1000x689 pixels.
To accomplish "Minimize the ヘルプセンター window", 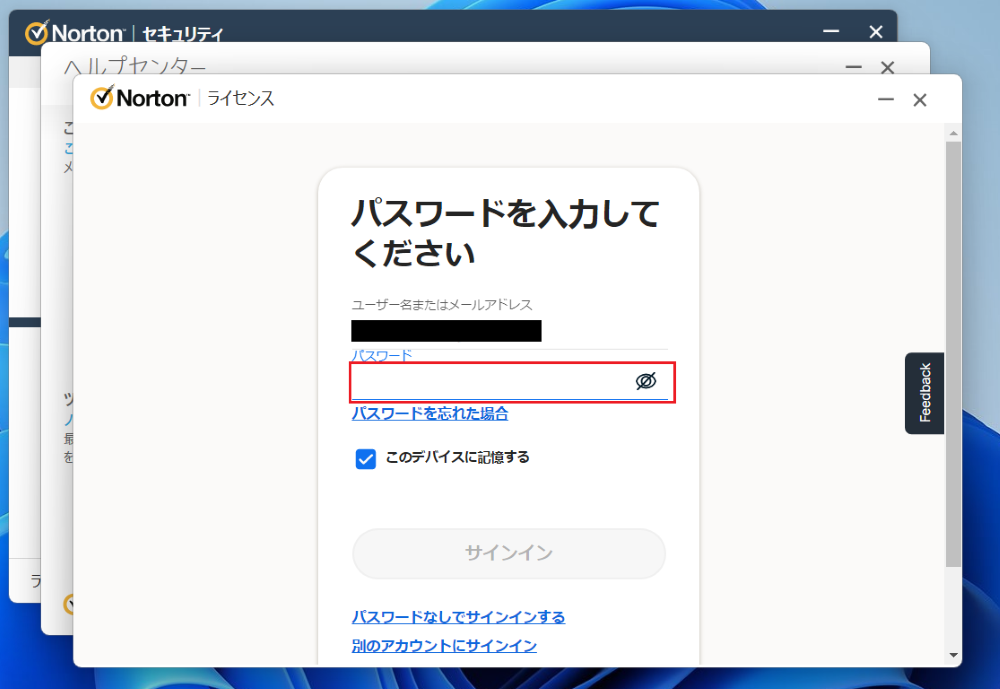I will [x=853, y=67].
